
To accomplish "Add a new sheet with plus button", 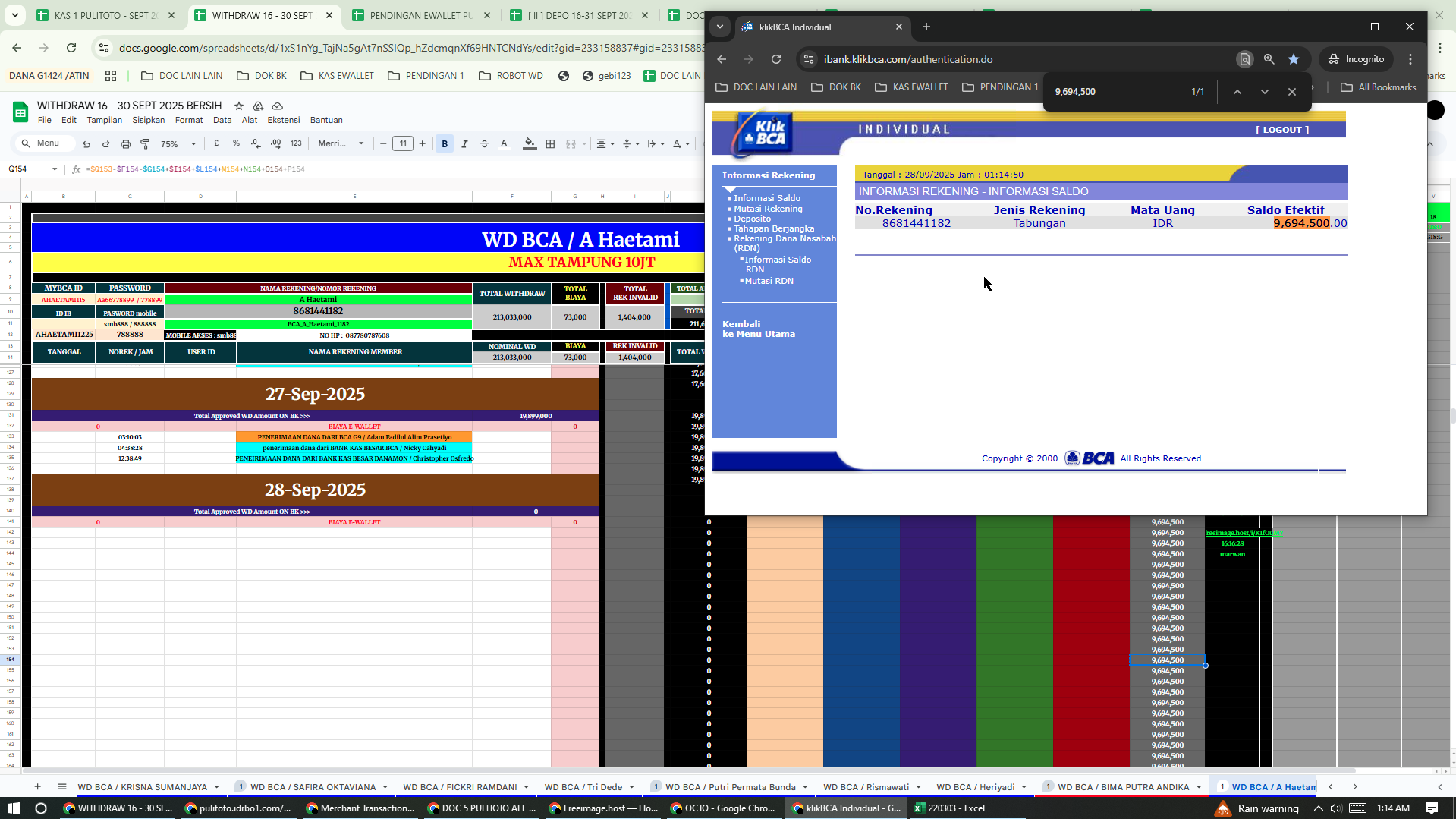I will click(x=37, y=787).
